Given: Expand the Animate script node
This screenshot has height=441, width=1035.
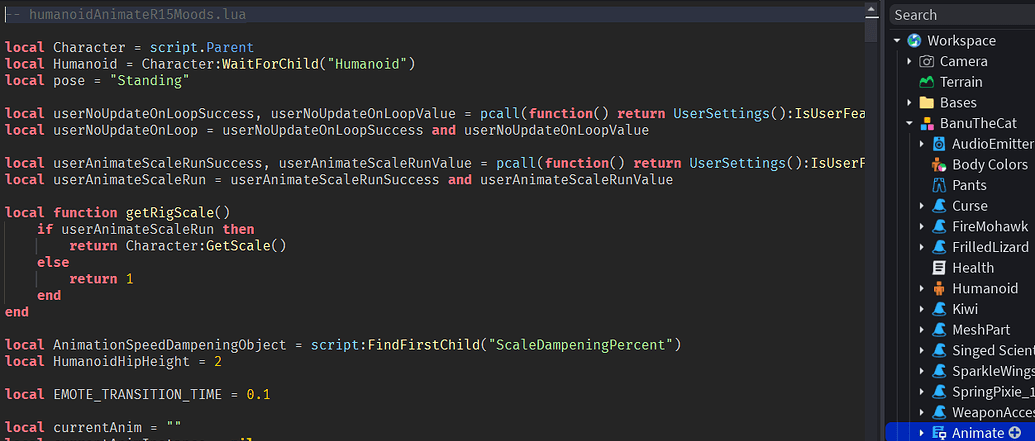Looking at the screenshot, I should (x=922, y=433).
